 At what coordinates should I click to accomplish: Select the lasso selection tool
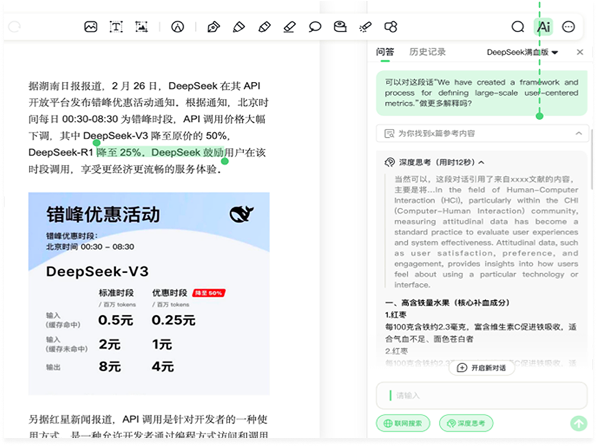[x=315, y=27]
